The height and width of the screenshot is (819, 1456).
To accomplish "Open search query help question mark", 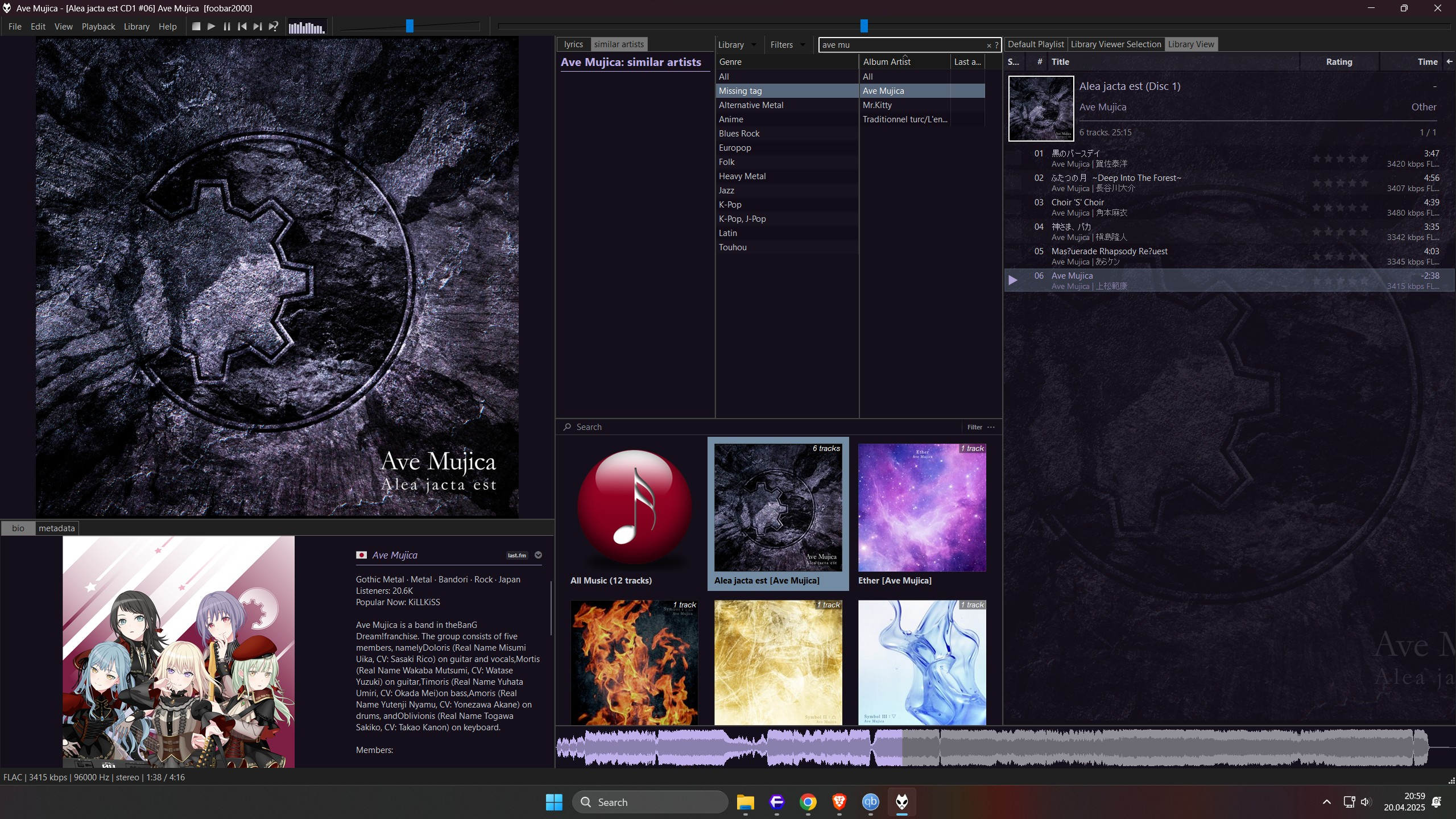I will tap(996, 45).
